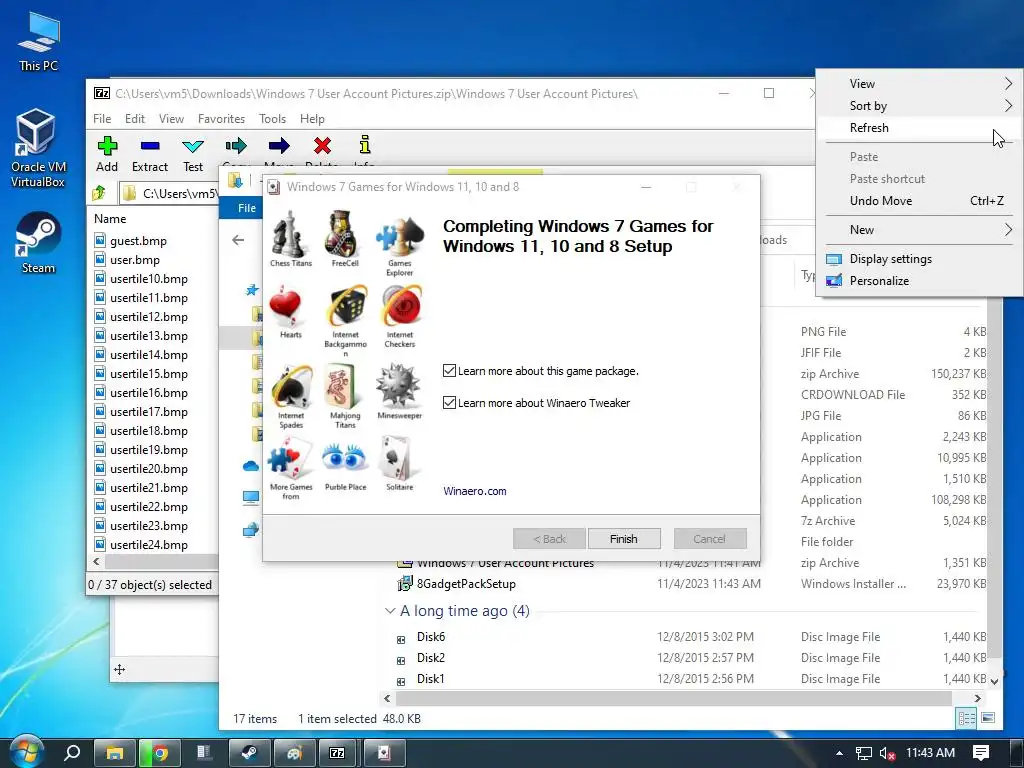Choose Undo Move from context menu
1024x768 pixels.
920,201
